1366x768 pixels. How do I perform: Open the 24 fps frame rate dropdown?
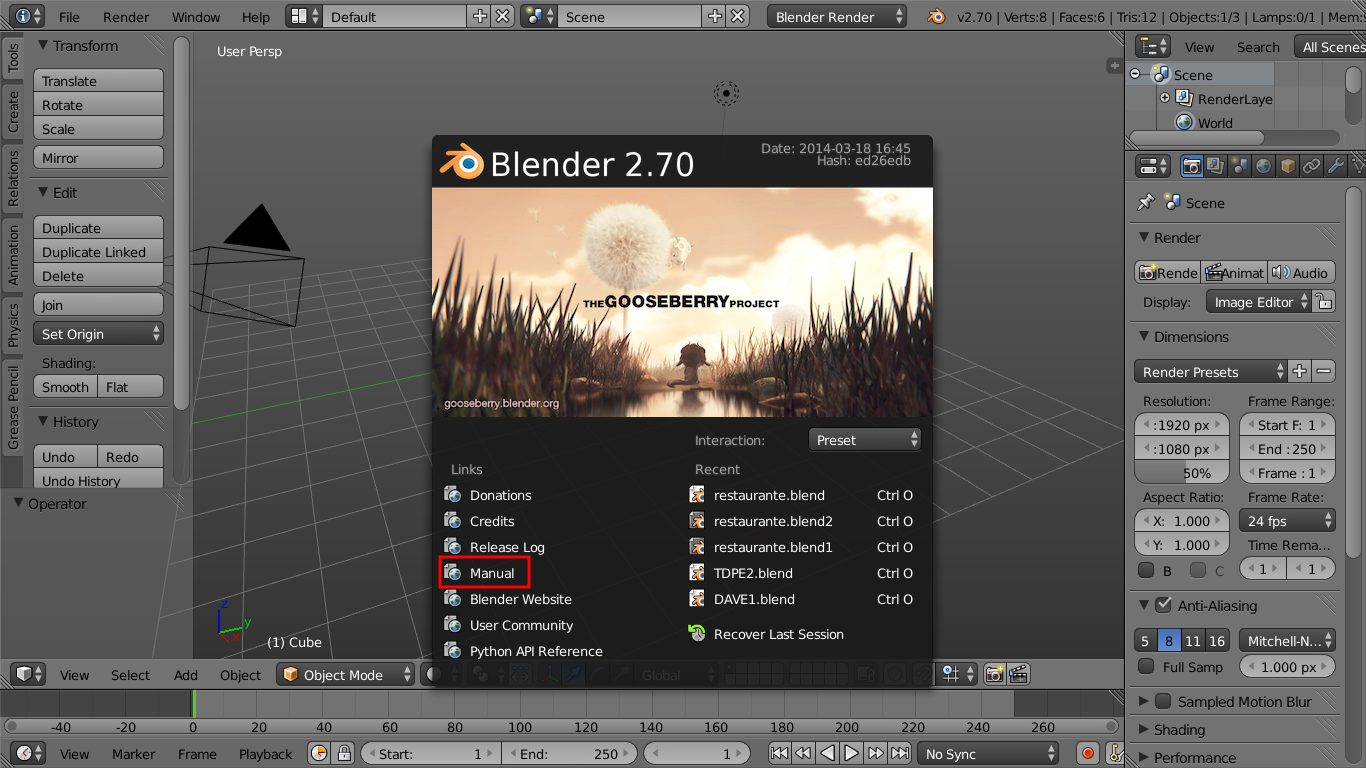click(1287, 521)
